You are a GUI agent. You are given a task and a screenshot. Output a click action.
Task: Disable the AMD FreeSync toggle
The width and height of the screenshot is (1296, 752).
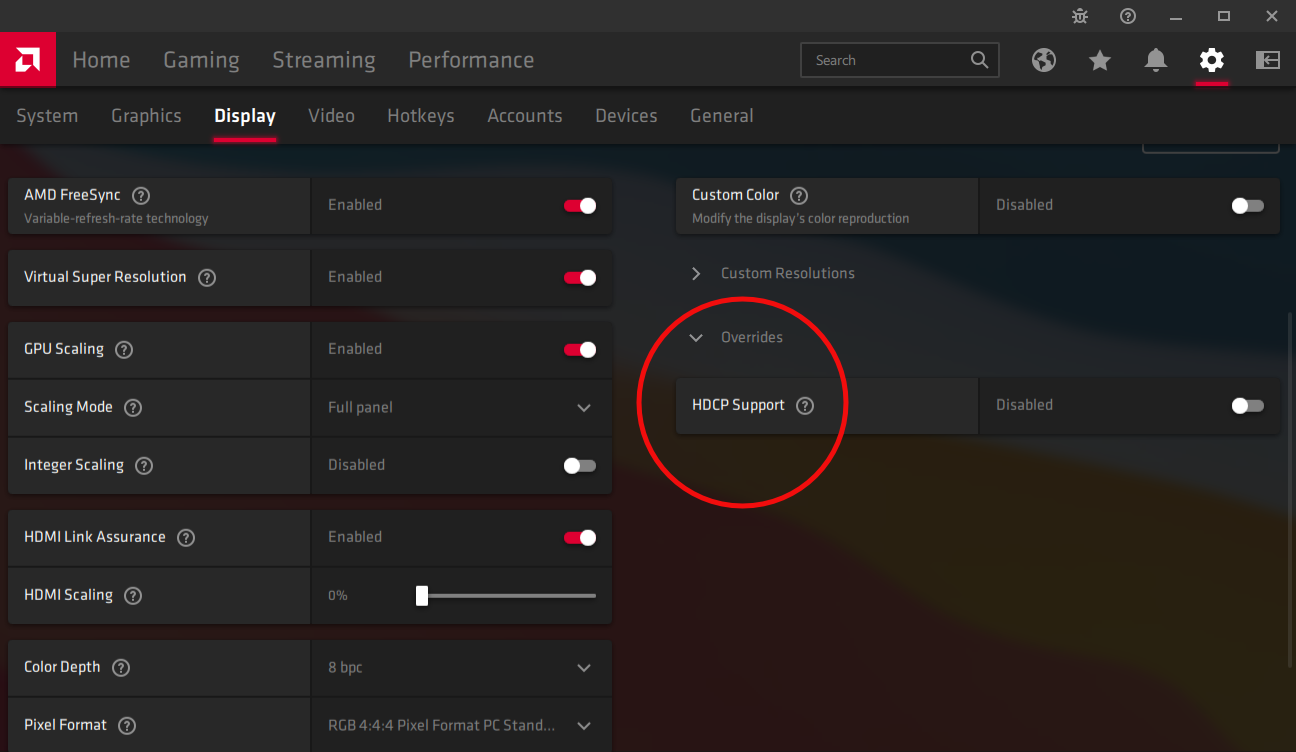(580, 205)
